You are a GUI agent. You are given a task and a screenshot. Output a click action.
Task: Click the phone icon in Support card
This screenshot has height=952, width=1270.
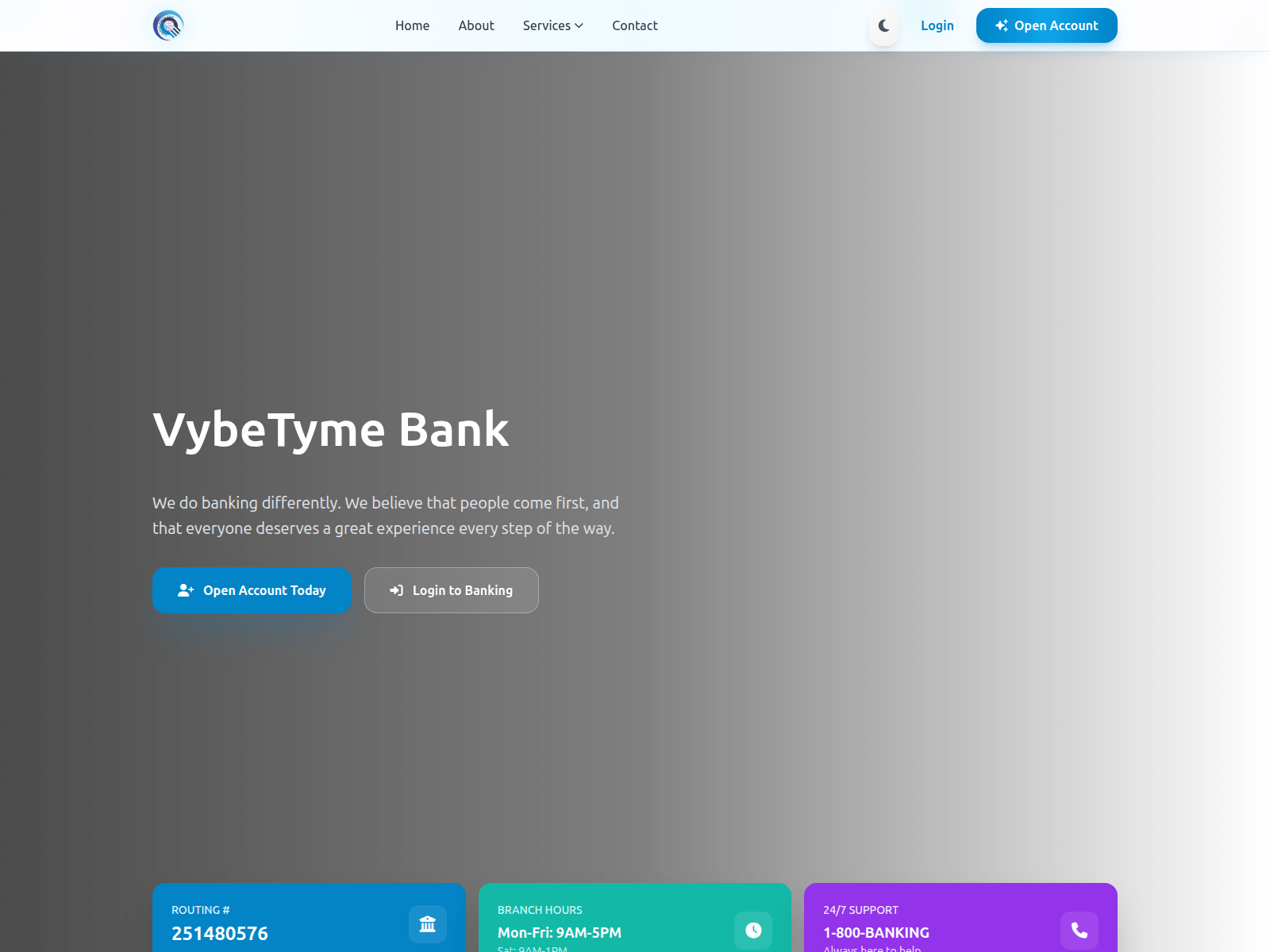pos(1079,930)
